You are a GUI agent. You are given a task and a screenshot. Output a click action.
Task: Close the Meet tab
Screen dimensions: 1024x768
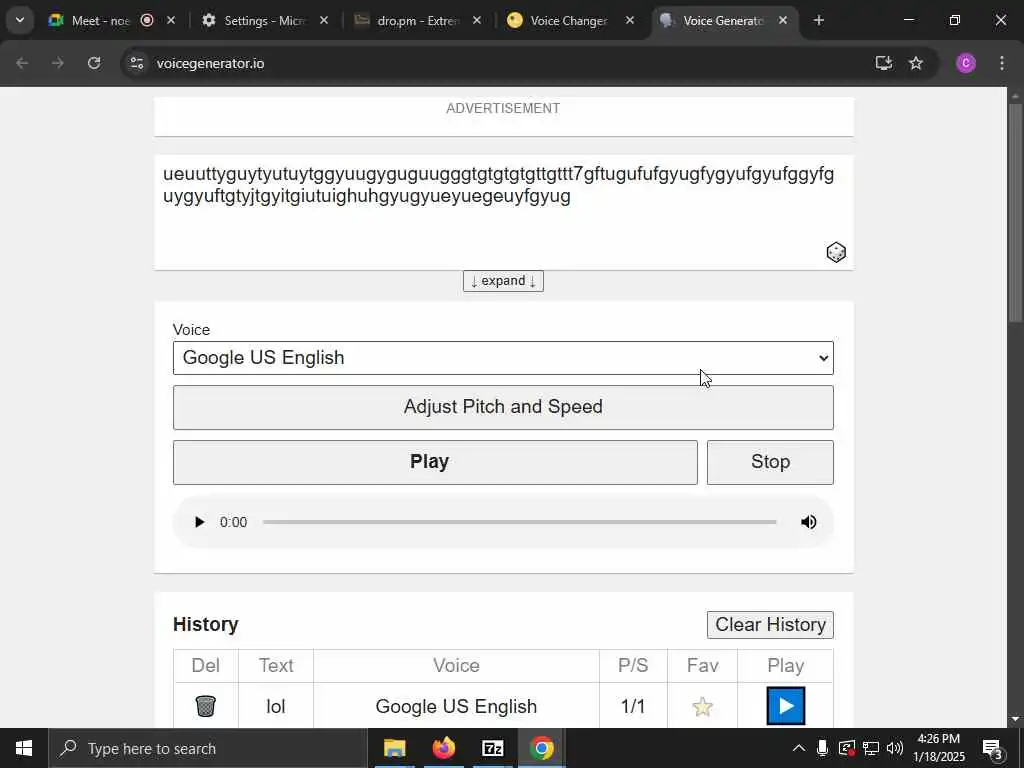[x=171, y=21]
